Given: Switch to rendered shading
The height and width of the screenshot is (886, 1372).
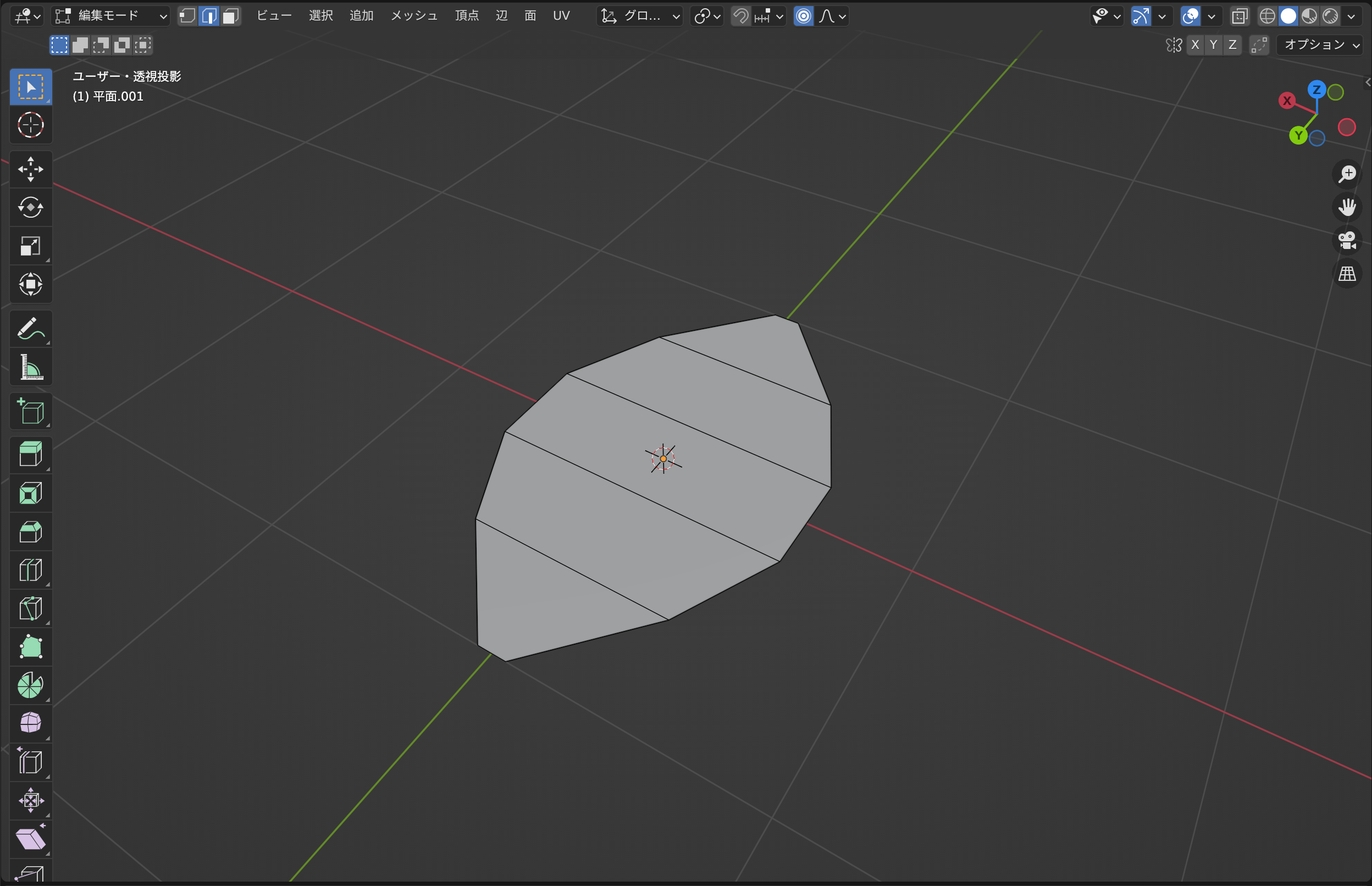Looking at the screenshot, I should (1330, 16).
